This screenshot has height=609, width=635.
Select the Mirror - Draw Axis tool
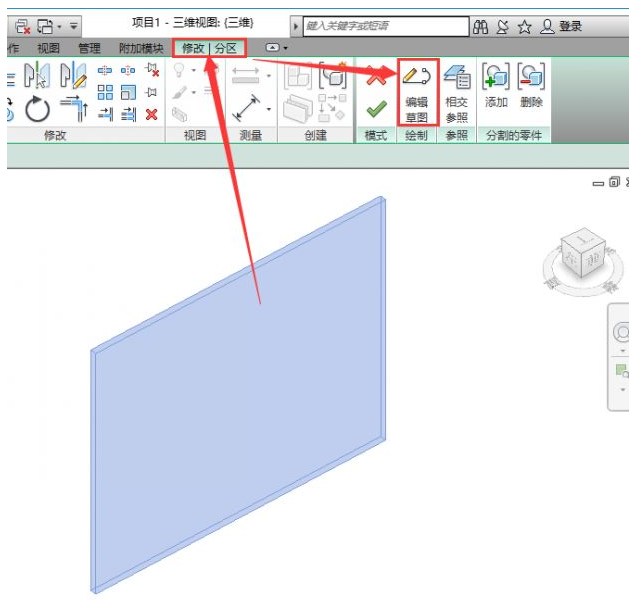73,75
